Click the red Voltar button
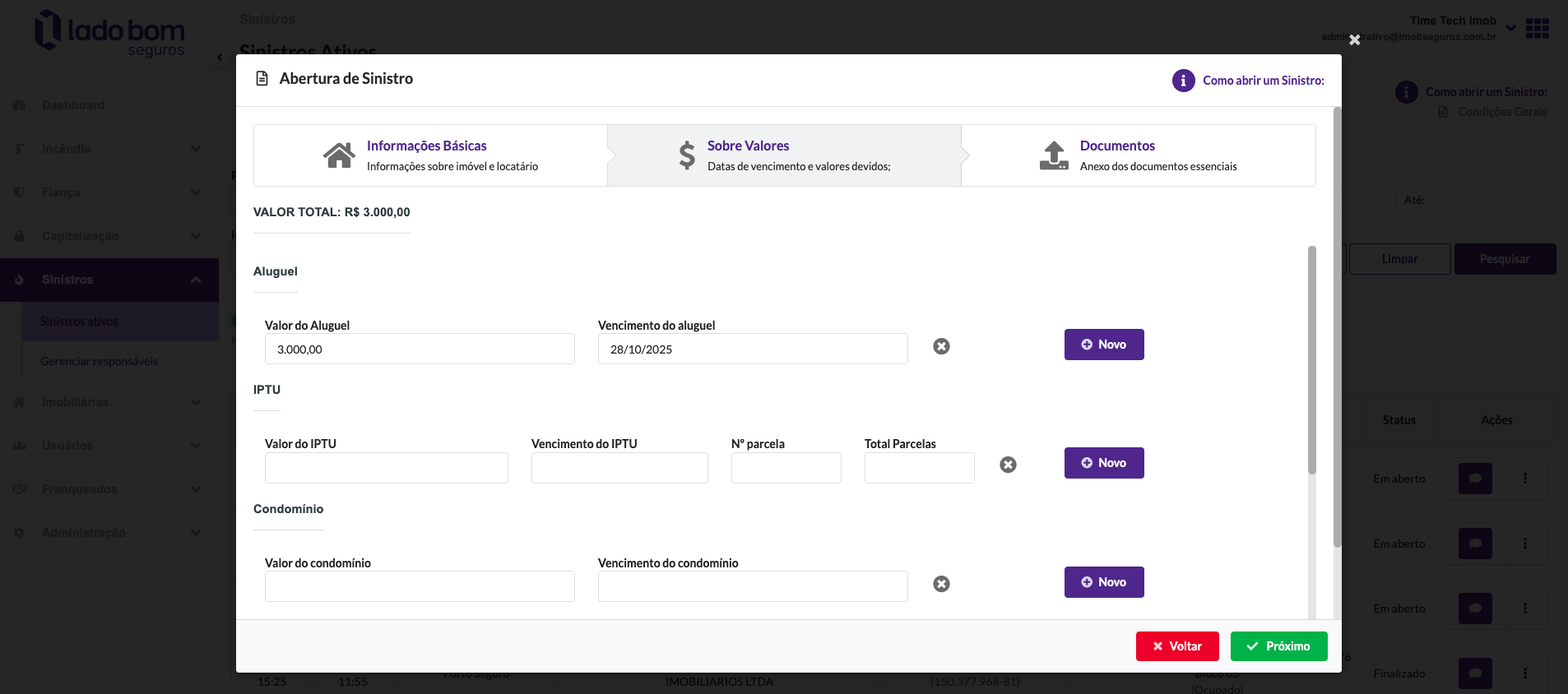The image size is (1568, 694). [1177, 646]
